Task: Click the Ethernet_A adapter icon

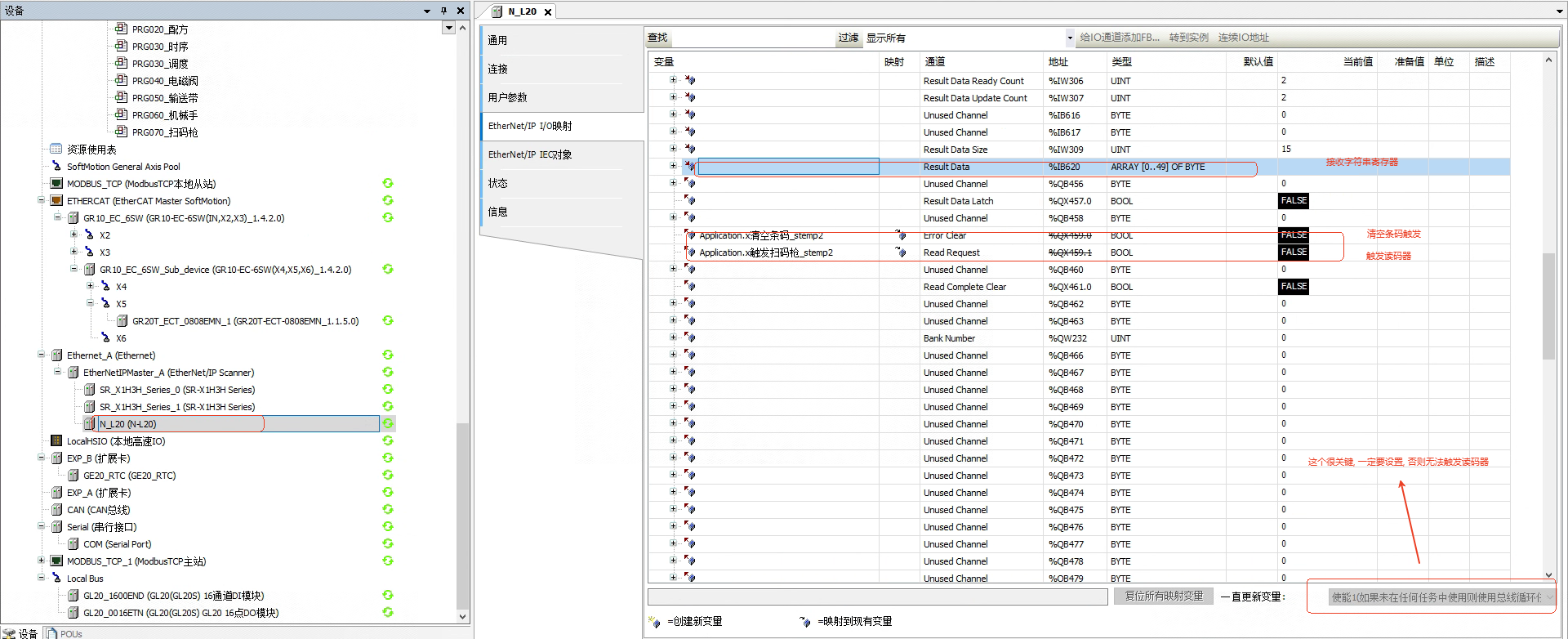Action: (56, 355)
